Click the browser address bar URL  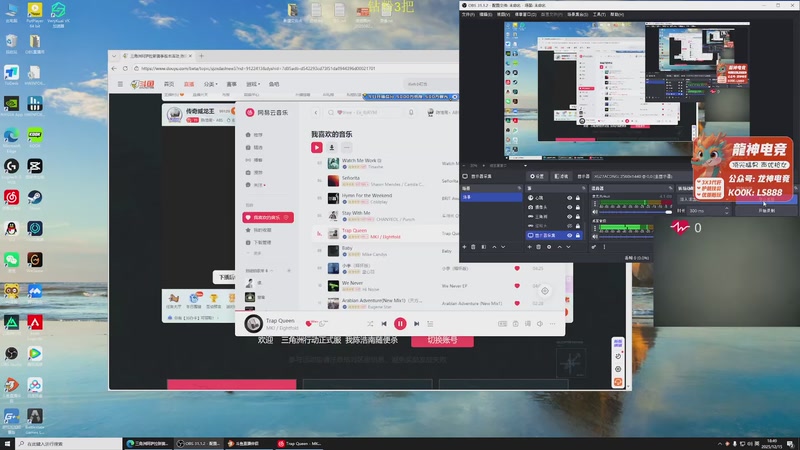pyautogui.click(x=258, y=68)
